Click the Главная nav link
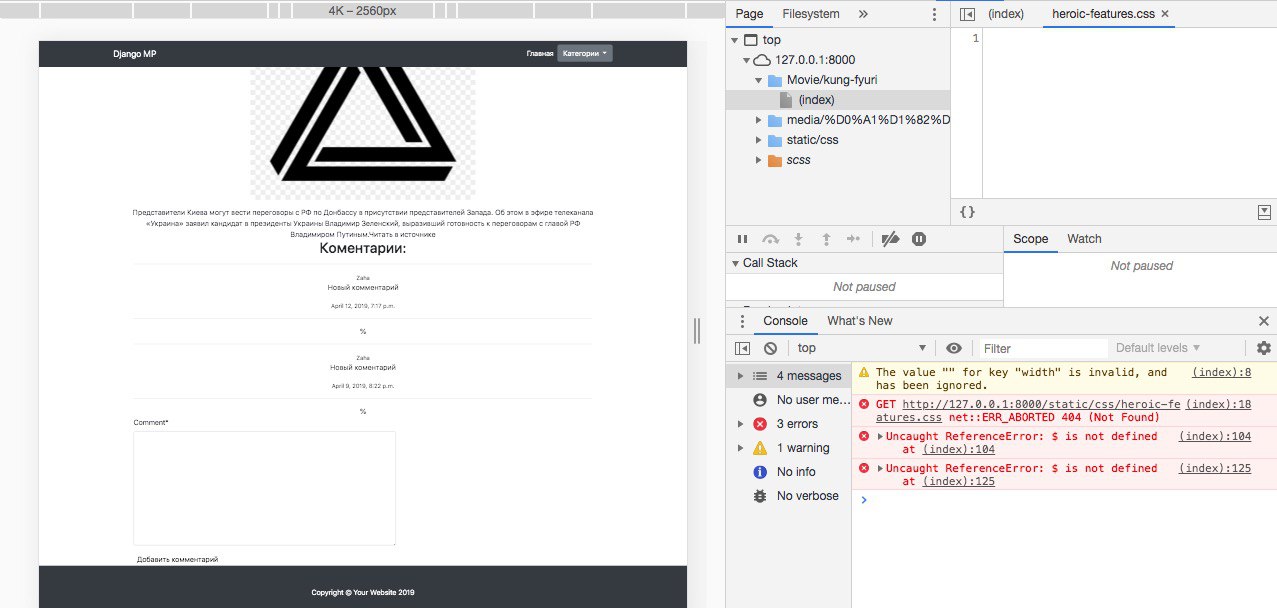This screenshot has height=608, width=1277. click(539, 54)
